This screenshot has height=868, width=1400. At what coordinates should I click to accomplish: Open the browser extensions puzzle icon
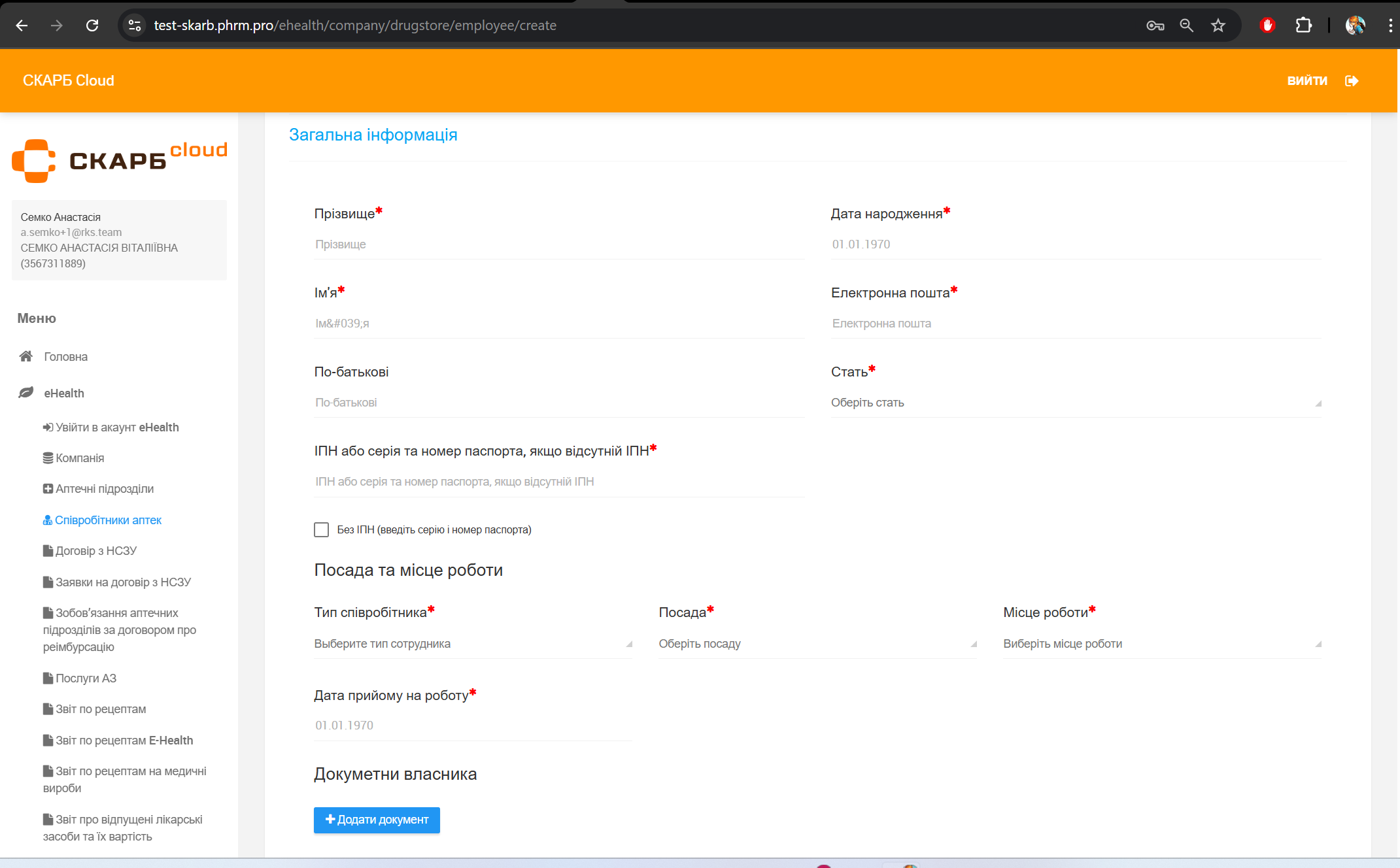click(1303, 25)
